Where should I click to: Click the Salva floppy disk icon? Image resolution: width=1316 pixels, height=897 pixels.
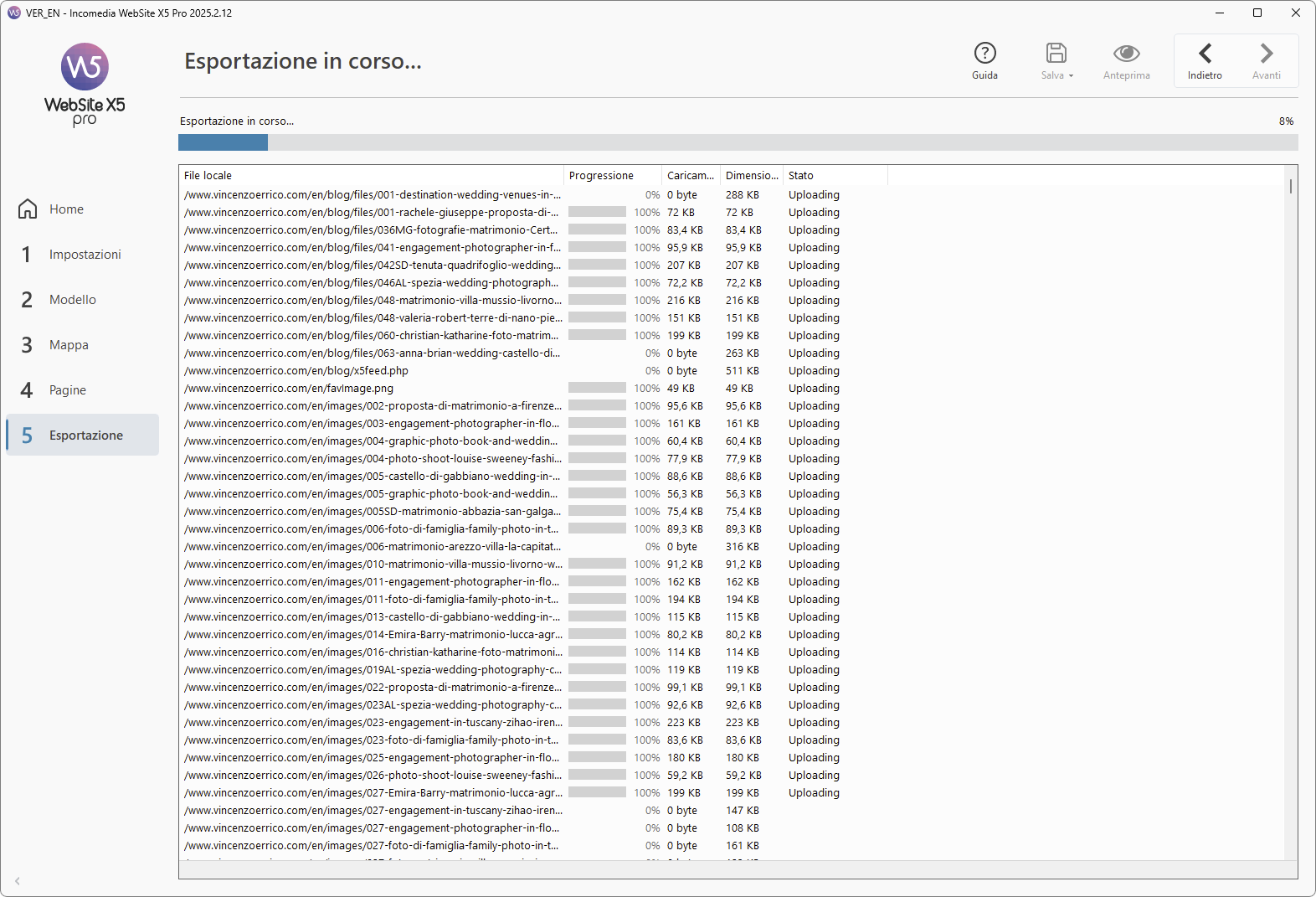tap(1056, 54)
